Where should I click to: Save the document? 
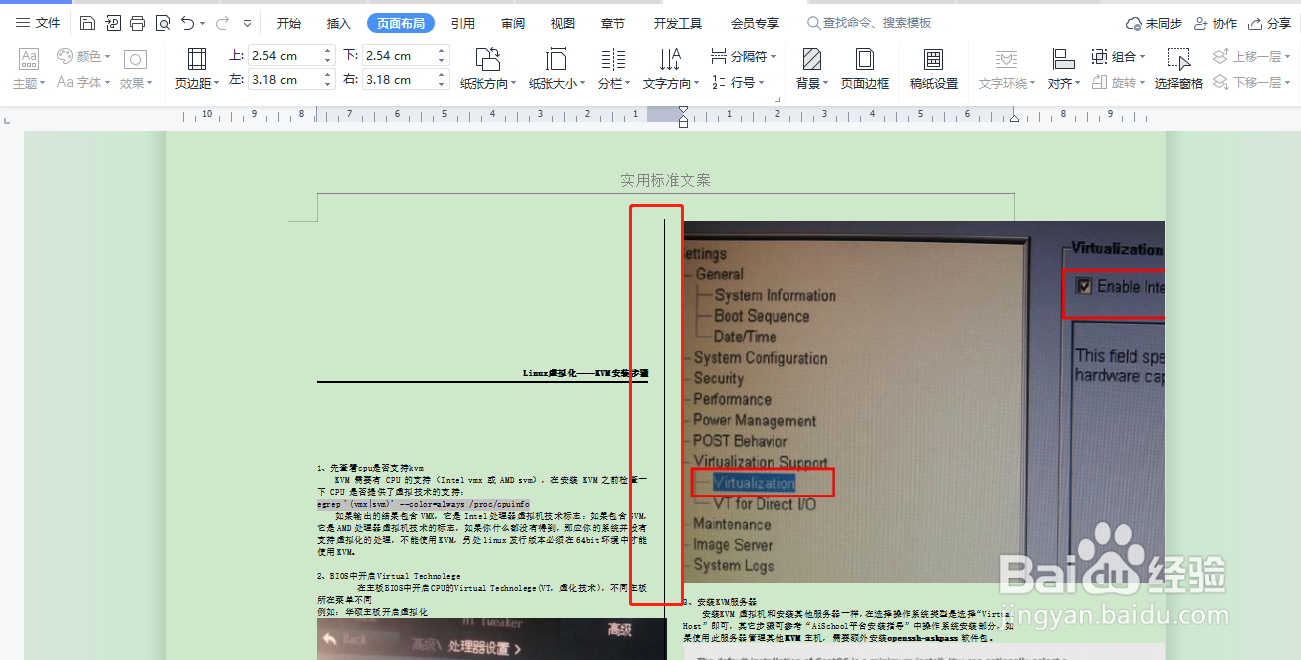tap(87, 22)
